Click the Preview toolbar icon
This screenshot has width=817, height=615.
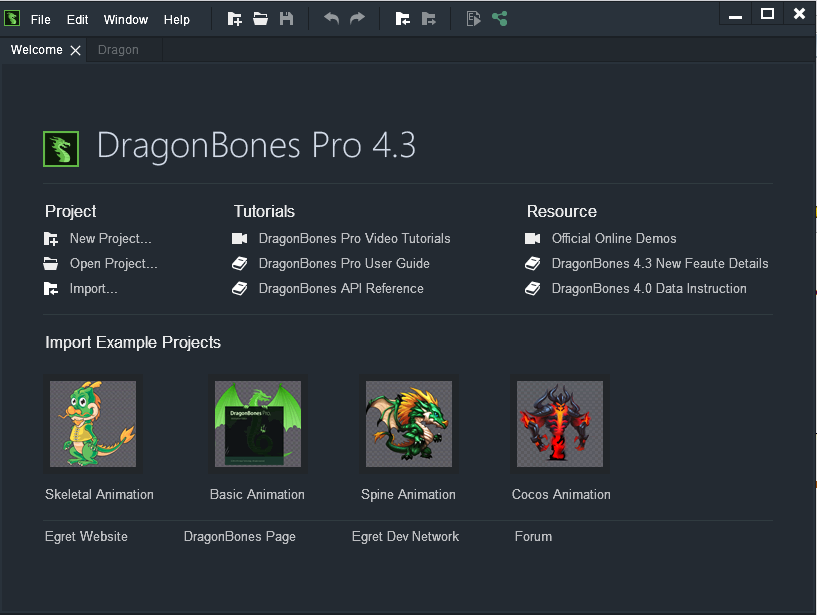[473, 19]
